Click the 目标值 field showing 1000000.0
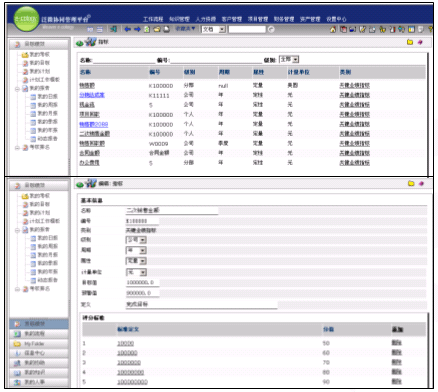 point(143,282)
